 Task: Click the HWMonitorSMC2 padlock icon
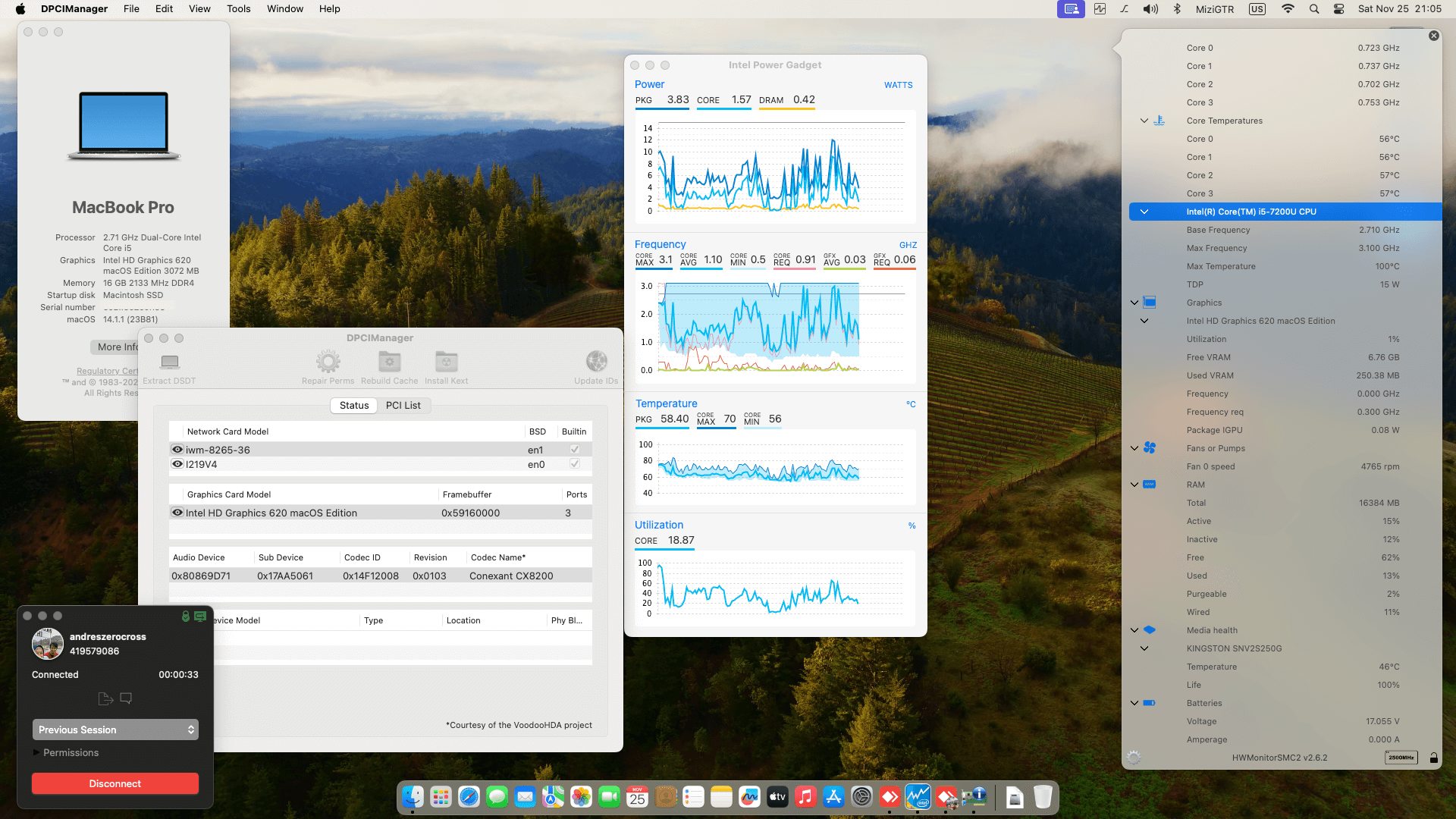click(x=1433, y=758)
